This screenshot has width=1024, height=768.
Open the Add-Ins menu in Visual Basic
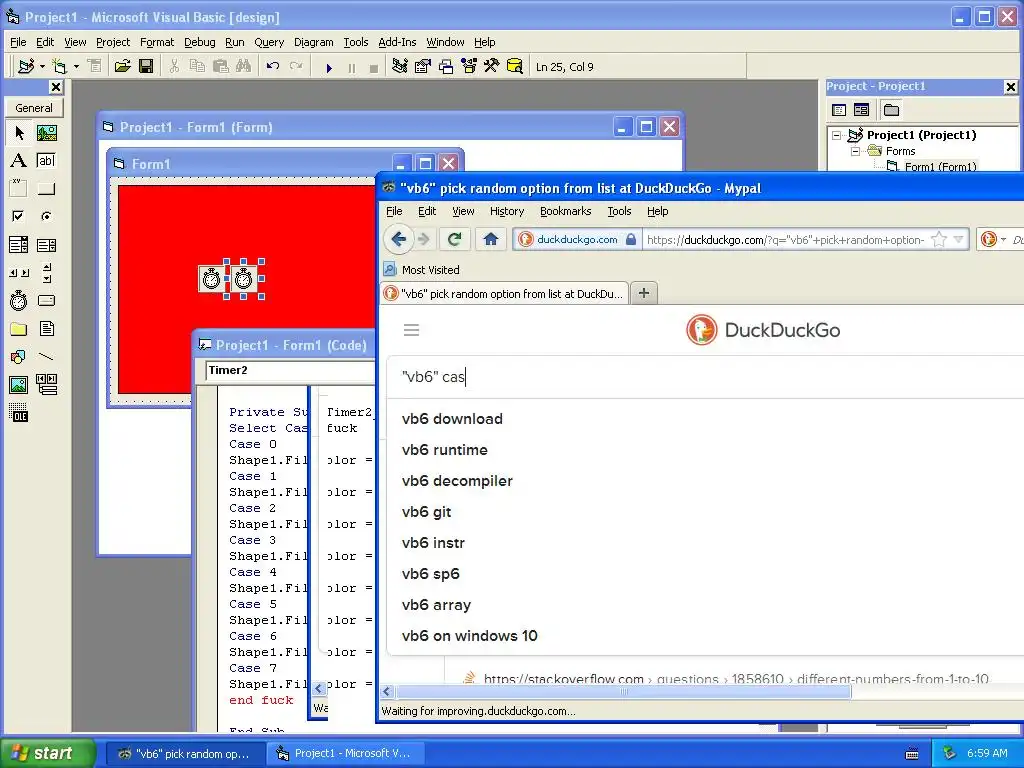coord(397,42)
